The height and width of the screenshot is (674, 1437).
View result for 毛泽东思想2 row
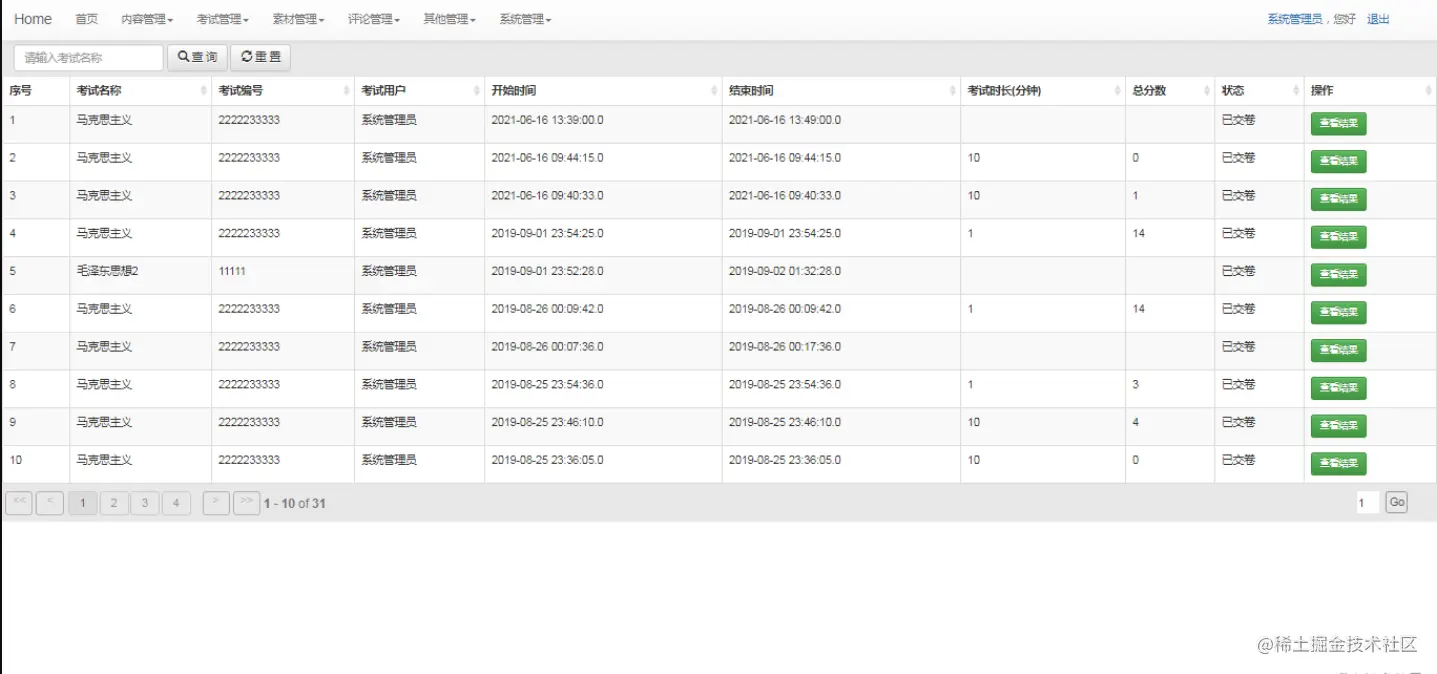pos(1338,275)
